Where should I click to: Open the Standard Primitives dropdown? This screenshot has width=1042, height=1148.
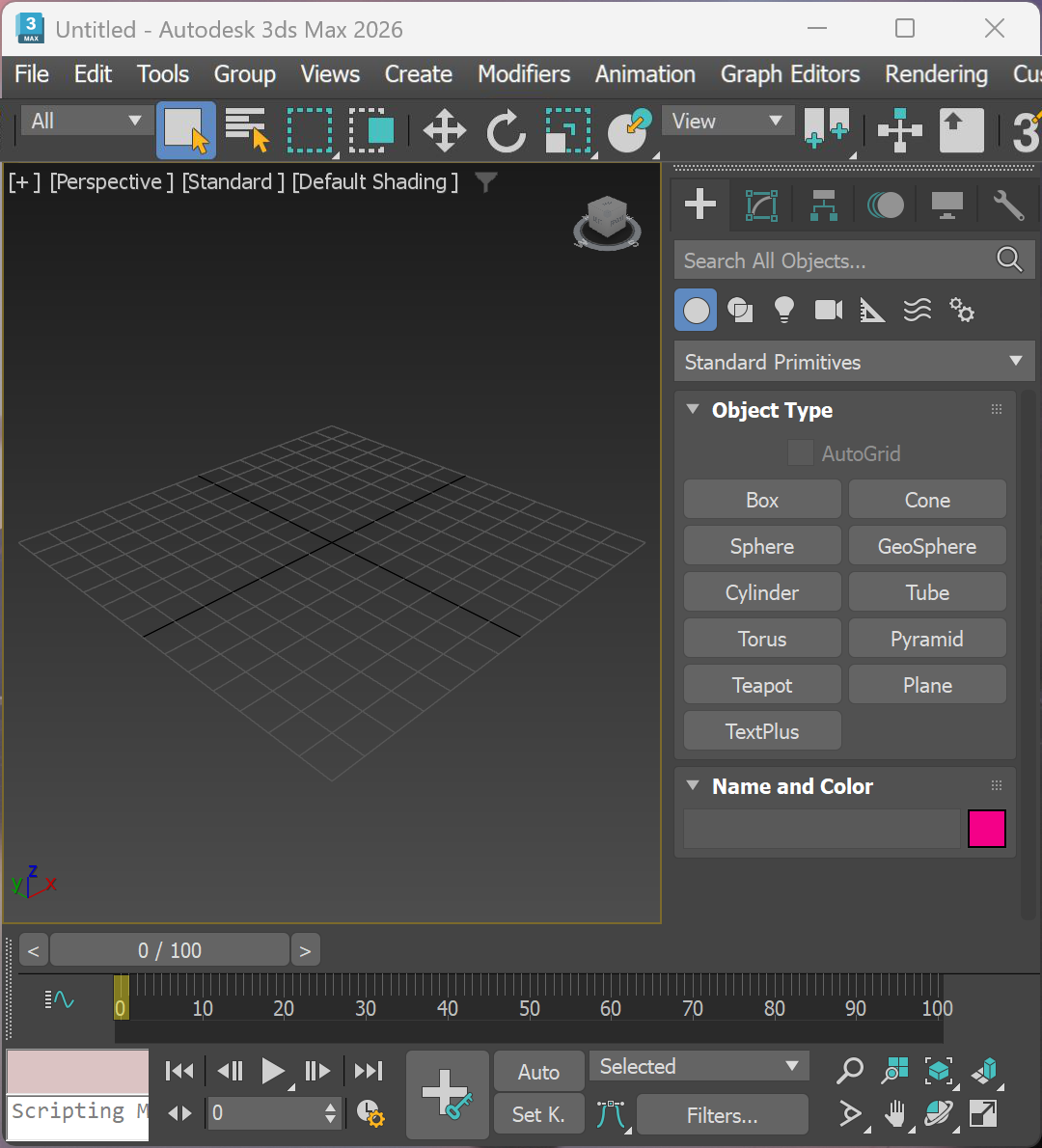click(x=854, y=362)
